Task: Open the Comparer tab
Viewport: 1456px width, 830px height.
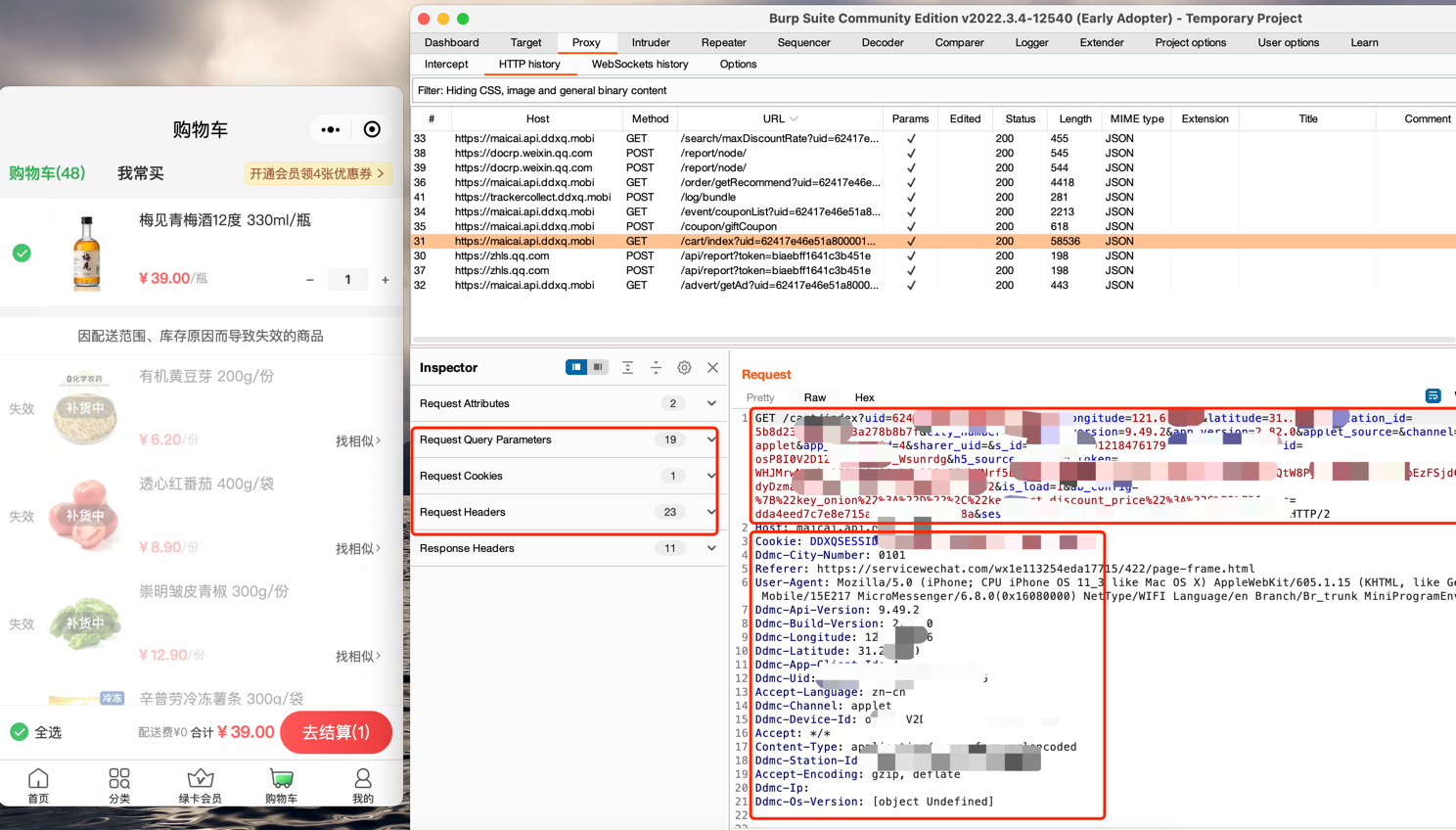Action: [x=959, y=43]
